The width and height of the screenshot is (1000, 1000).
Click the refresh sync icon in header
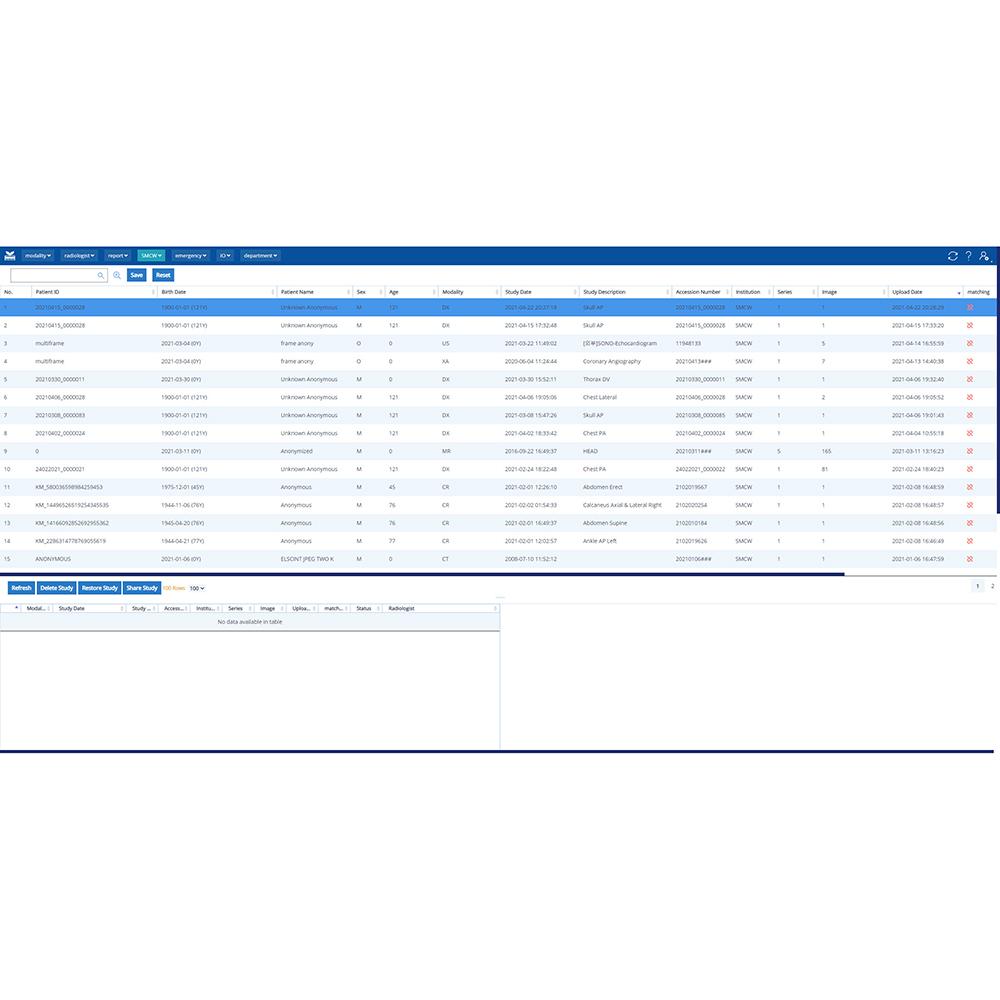(x=953, y=256)
